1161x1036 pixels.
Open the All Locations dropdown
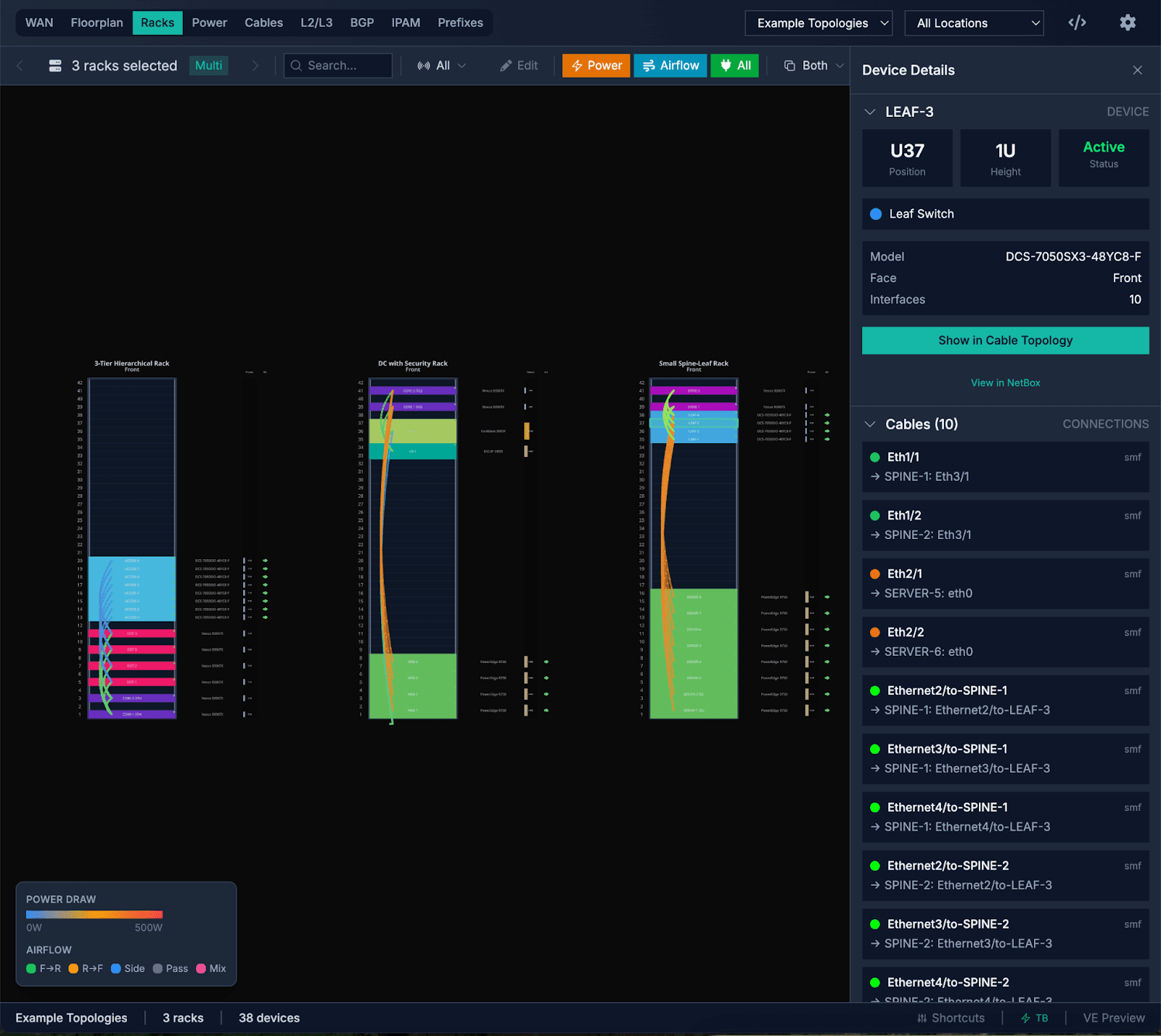(974, 23)
